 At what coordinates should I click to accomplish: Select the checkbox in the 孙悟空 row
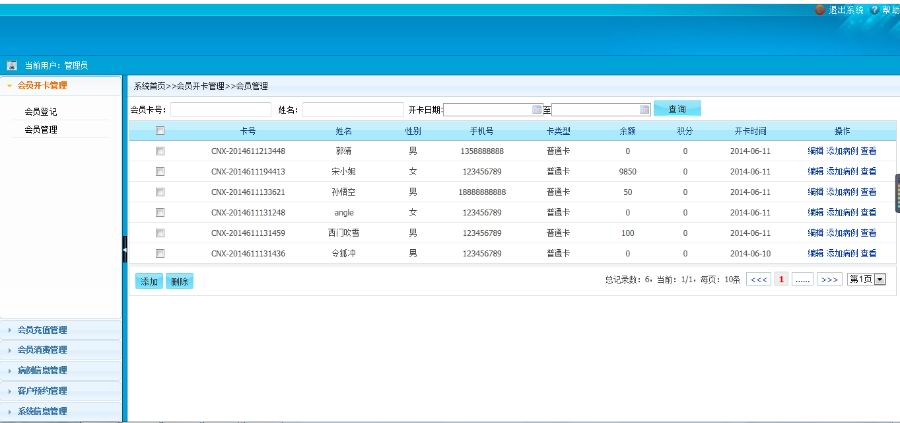pos(160,192)
